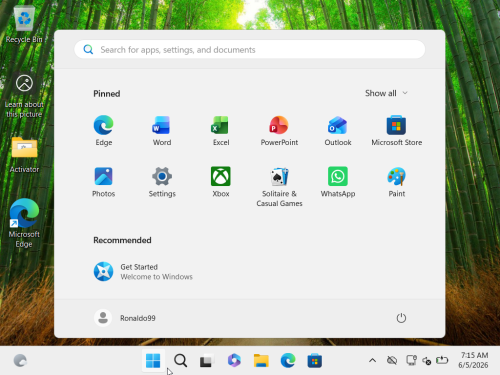The width and height of the screenshot is (500, 375).
Task: Show hidden system tray icons
Action: [x=373, y=360]
